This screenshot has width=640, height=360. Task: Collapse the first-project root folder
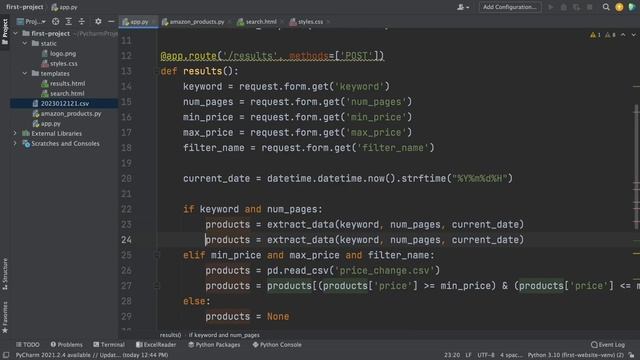[16, 33]
